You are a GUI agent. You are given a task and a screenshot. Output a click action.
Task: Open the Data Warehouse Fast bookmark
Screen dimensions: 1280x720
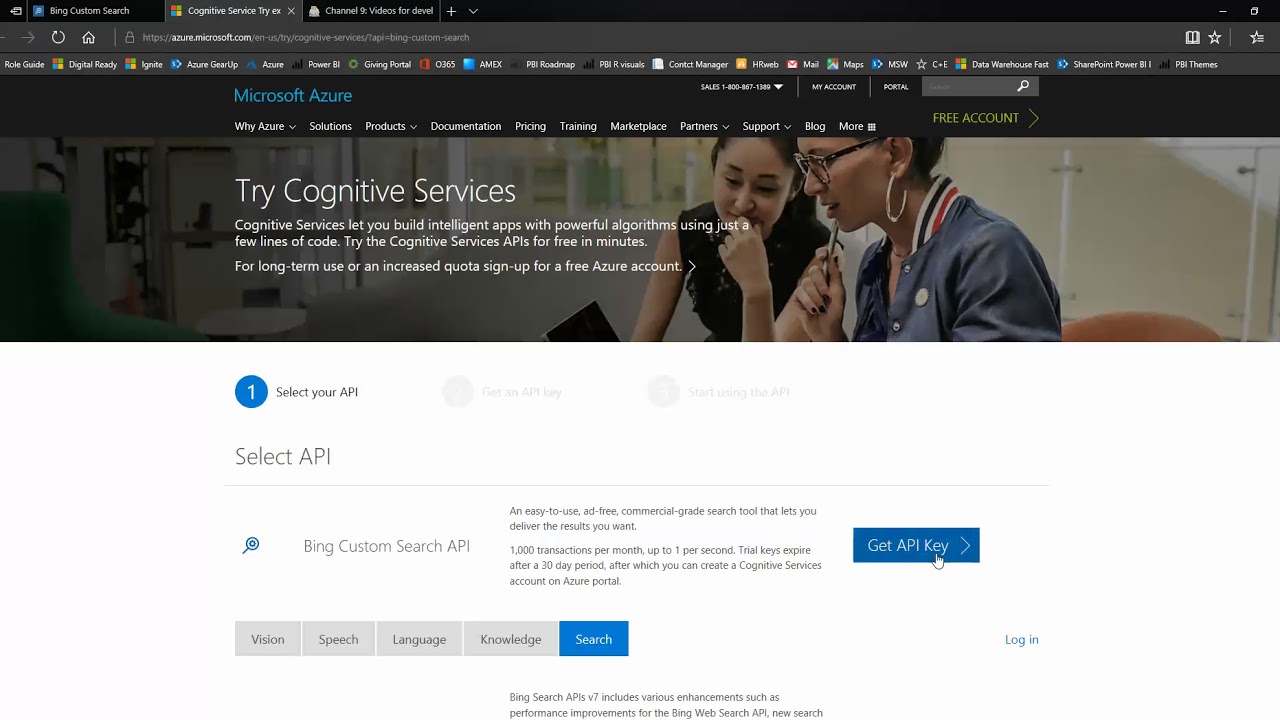(x=1002, y=64)
